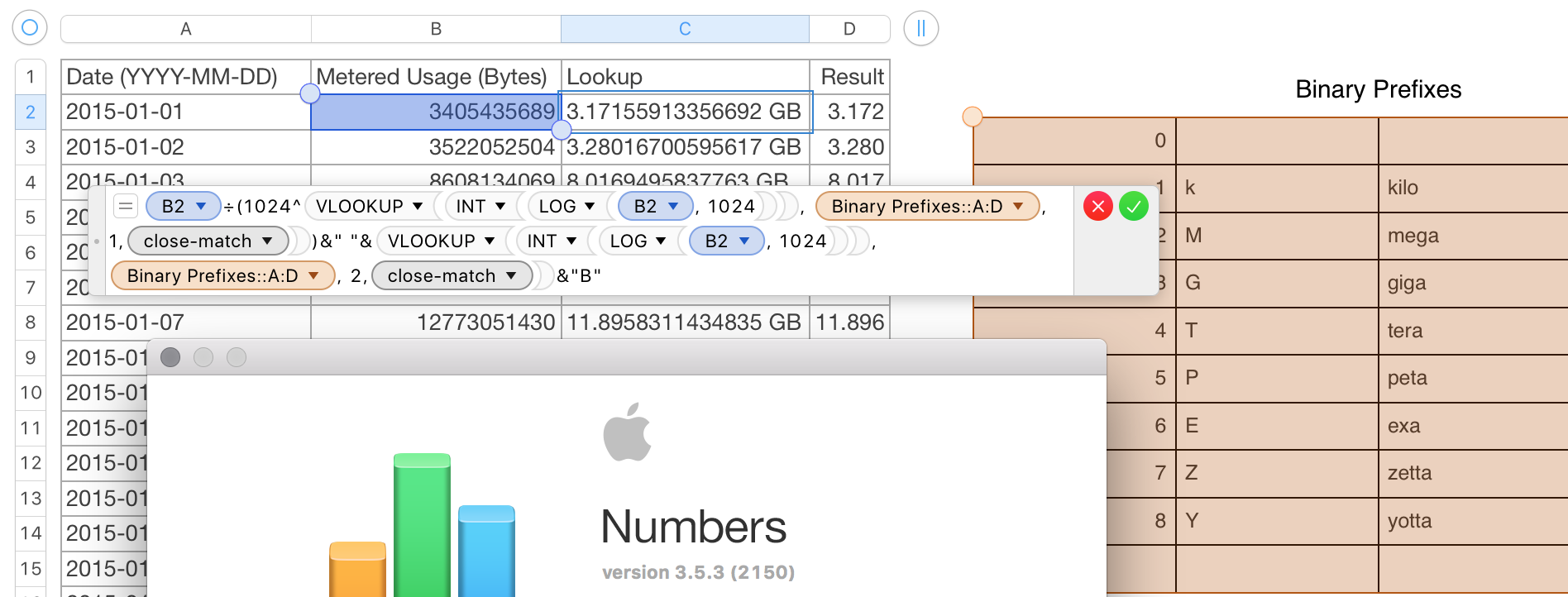
Task: Click the date cell 2015-01-07
Action: (x=186, y=322)
